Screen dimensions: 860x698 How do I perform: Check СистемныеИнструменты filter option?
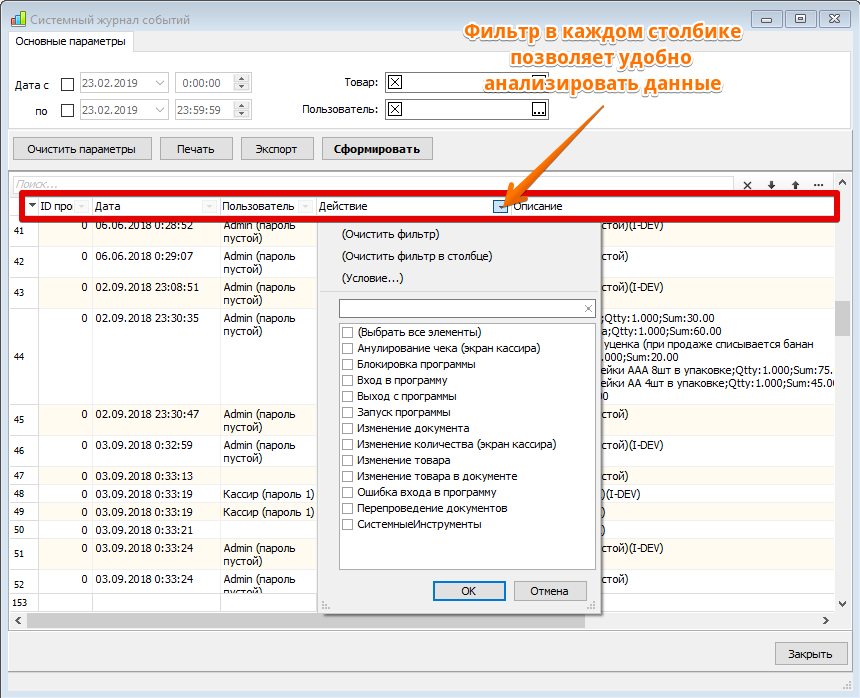coord(347,525)
